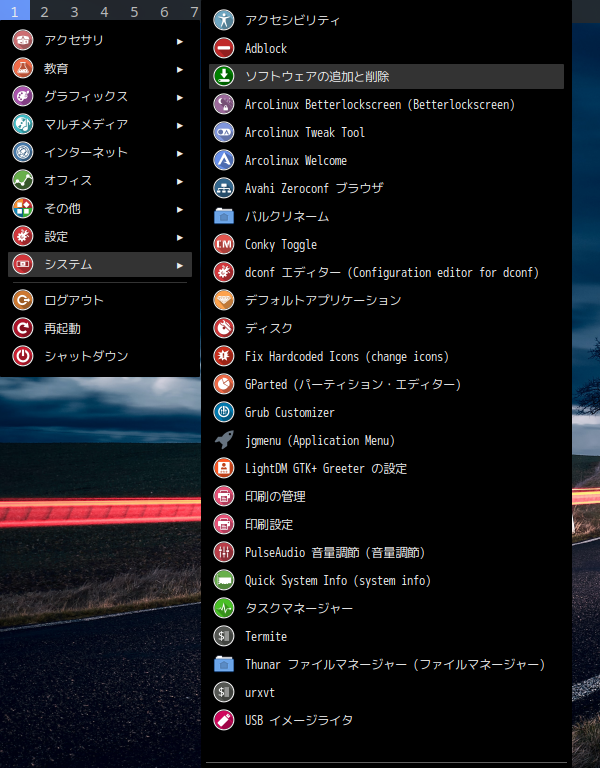600x768 pixels.
Task: Click the Arcolinux Tweak Tool icon
Action: point(224,132)
